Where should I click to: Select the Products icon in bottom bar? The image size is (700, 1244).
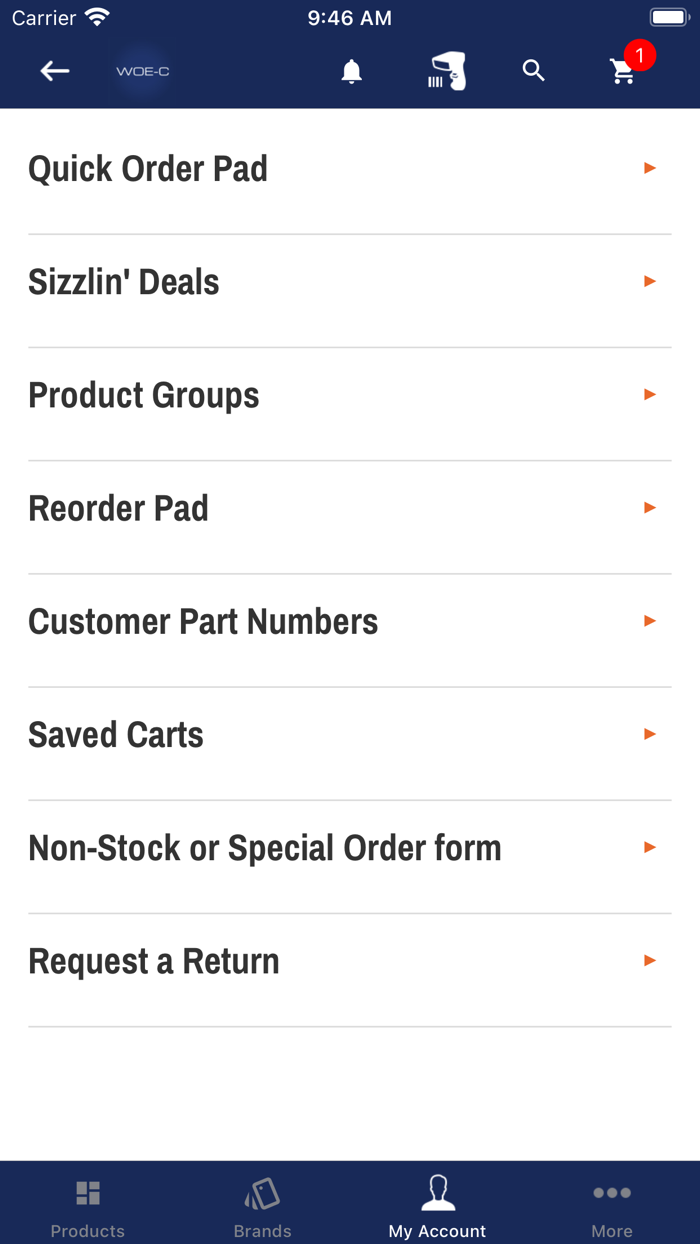pyautogui.click(x=87, y=1203)
